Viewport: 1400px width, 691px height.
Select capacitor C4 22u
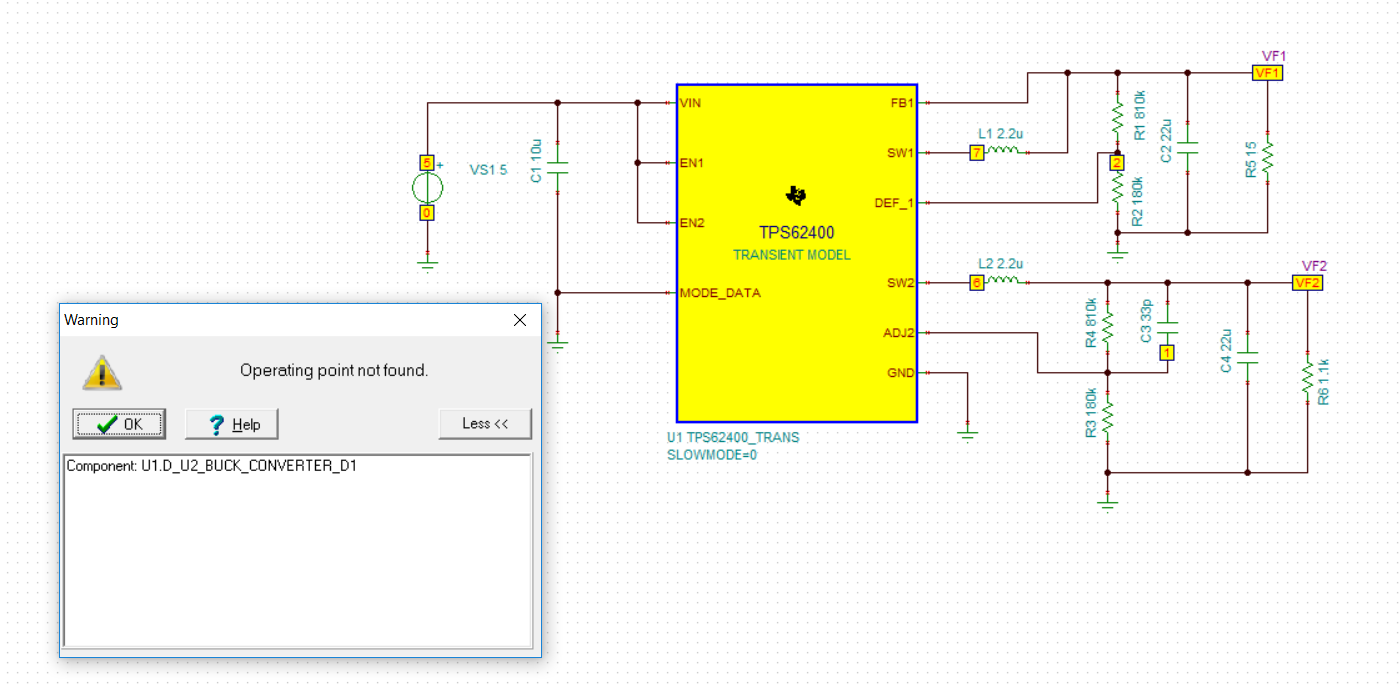(x=1247, y=358)
